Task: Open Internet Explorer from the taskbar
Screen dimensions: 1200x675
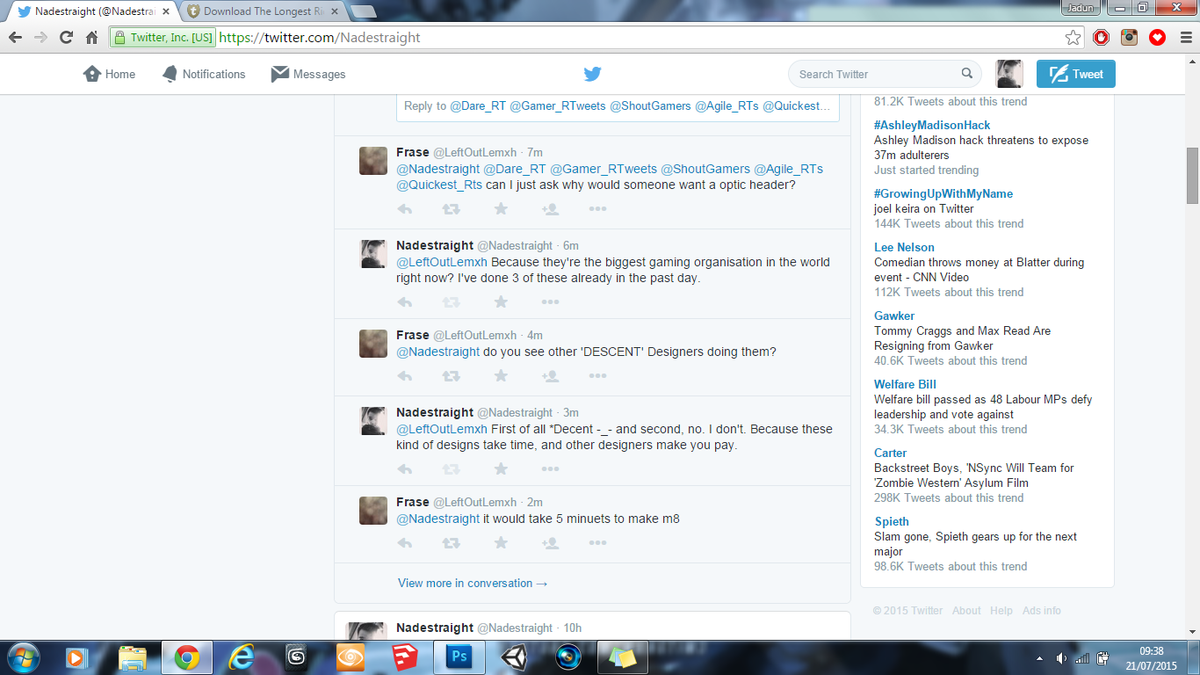Action: tap(241, 658)
